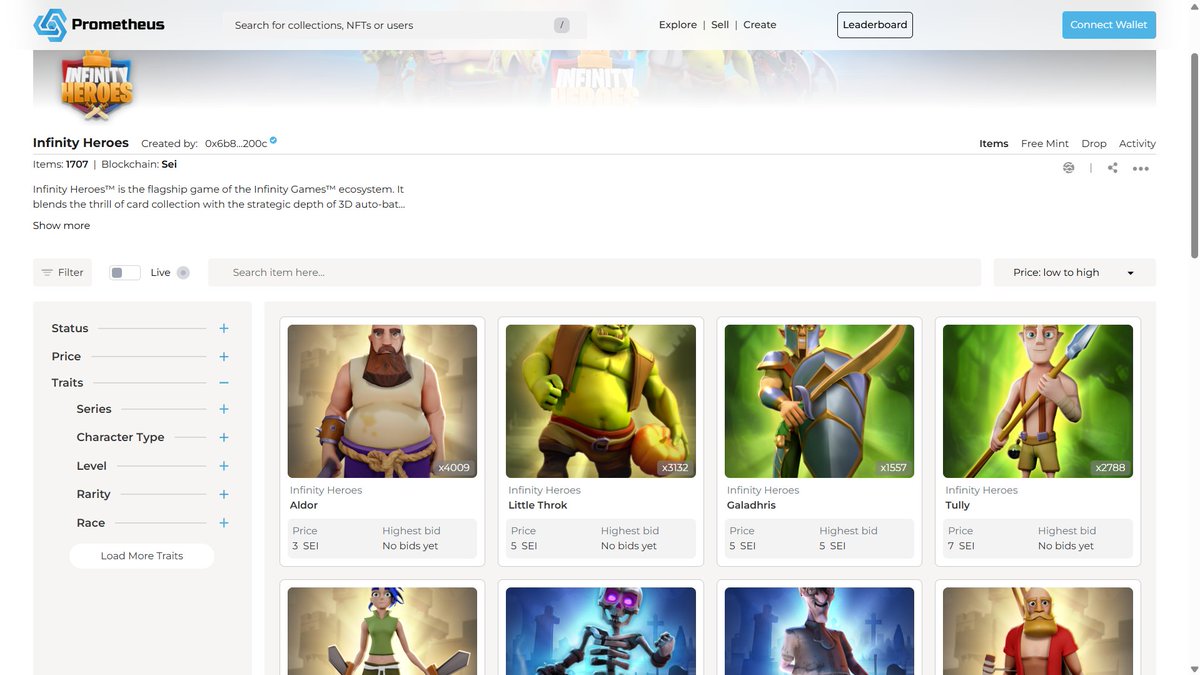Click the Live status indicator dot
Screen dimensions: 1200x675
(x=183, y=272)
